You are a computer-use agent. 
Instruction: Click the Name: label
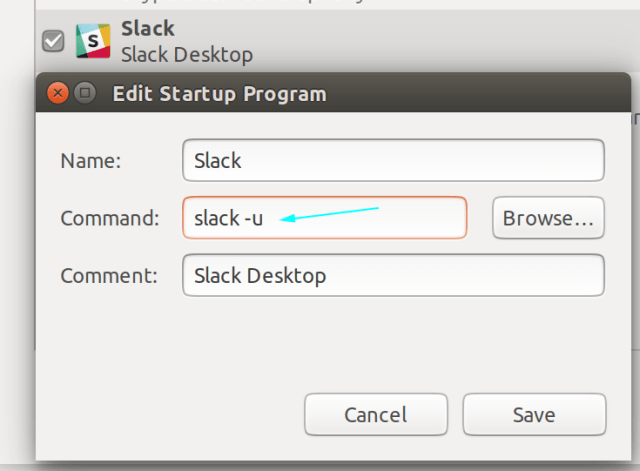pyautogui.click(x=90, y=160)
